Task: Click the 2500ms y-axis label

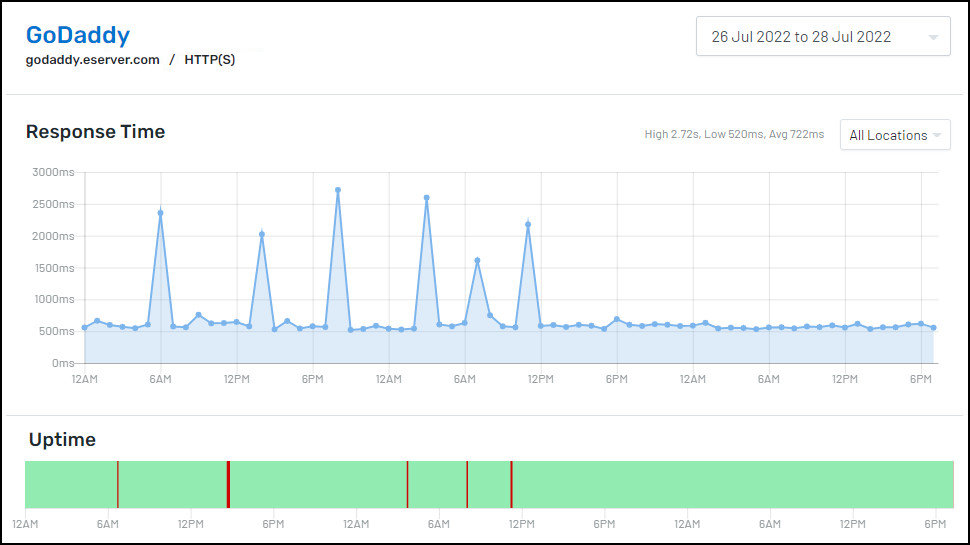Action: [x=53, y=204]
